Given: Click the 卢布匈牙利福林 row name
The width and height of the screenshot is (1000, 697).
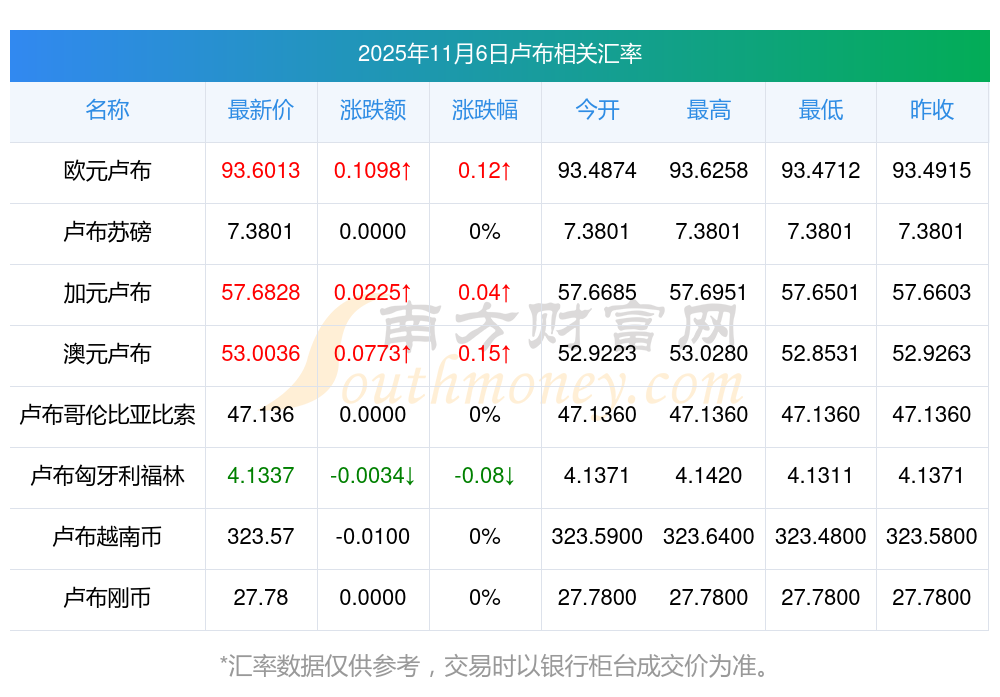Looking at the screenshot, I should pos(107,476).
